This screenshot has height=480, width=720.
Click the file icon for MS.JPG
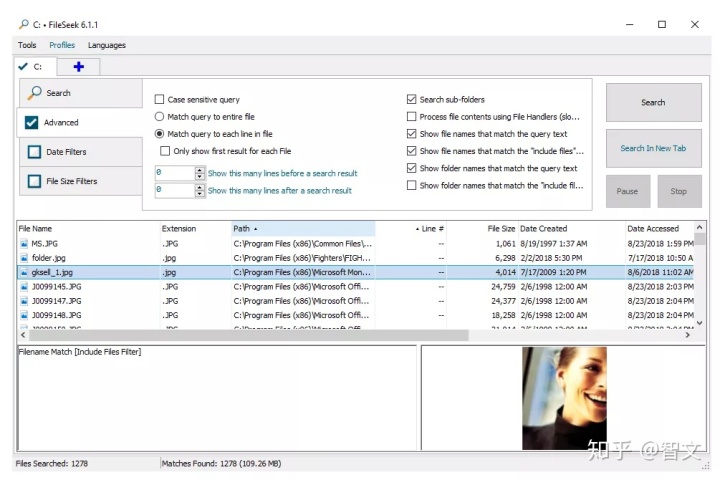click(x=24, y=243)
